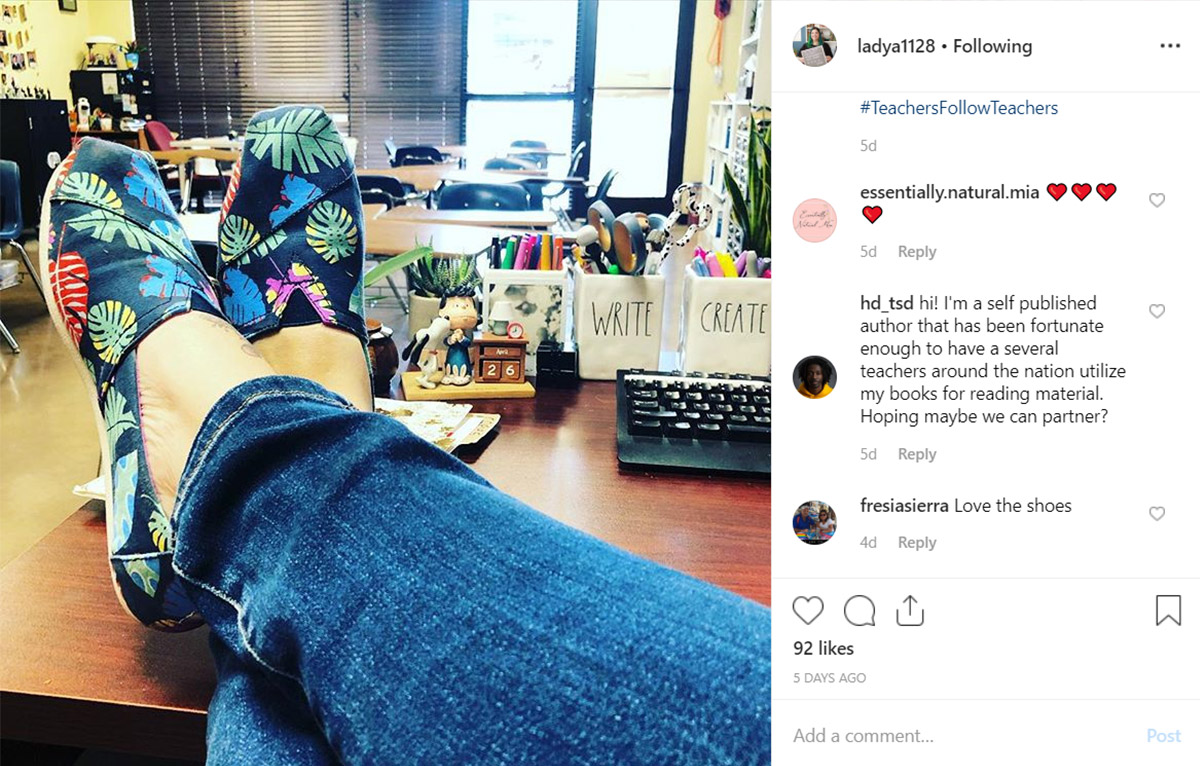Open comments with the speech bubble icon
The width and height of the screenshot is (1200, 766).
click(x=859, y=610)
